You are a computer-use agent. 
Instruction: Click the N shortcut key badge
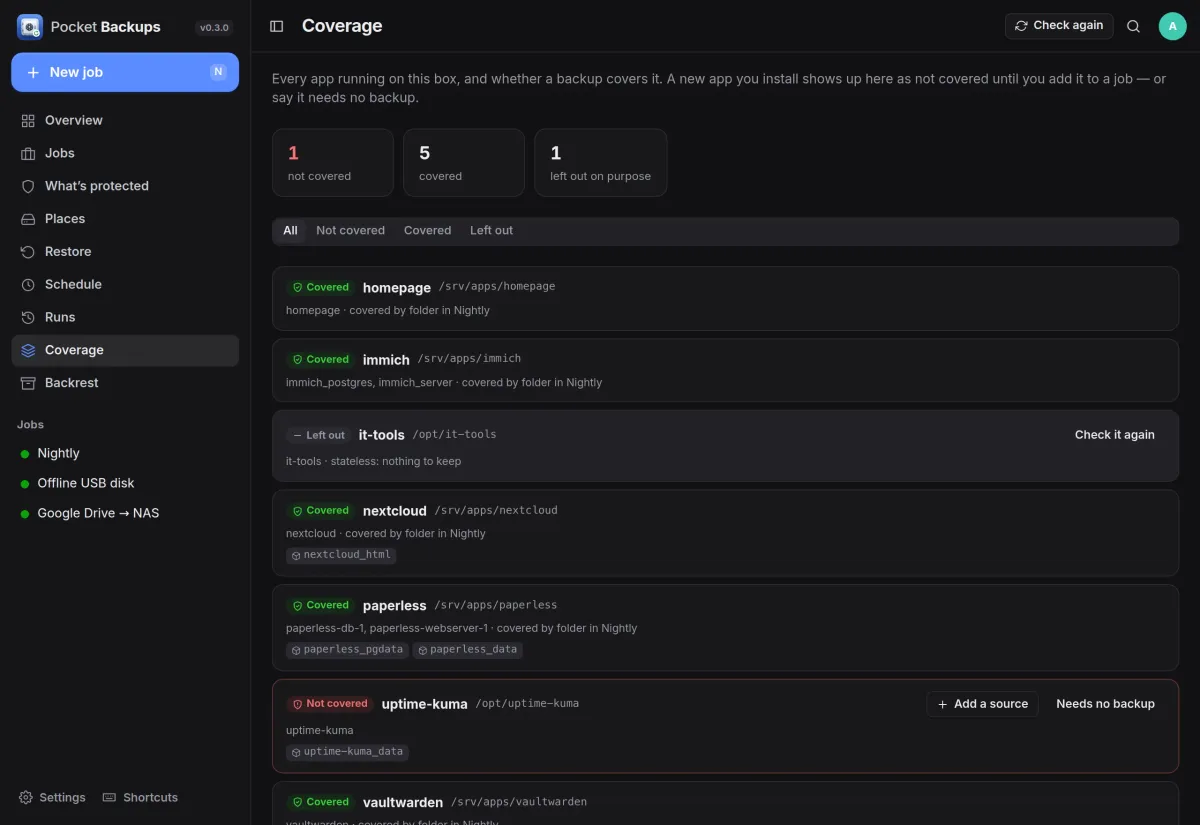[218, 72]
